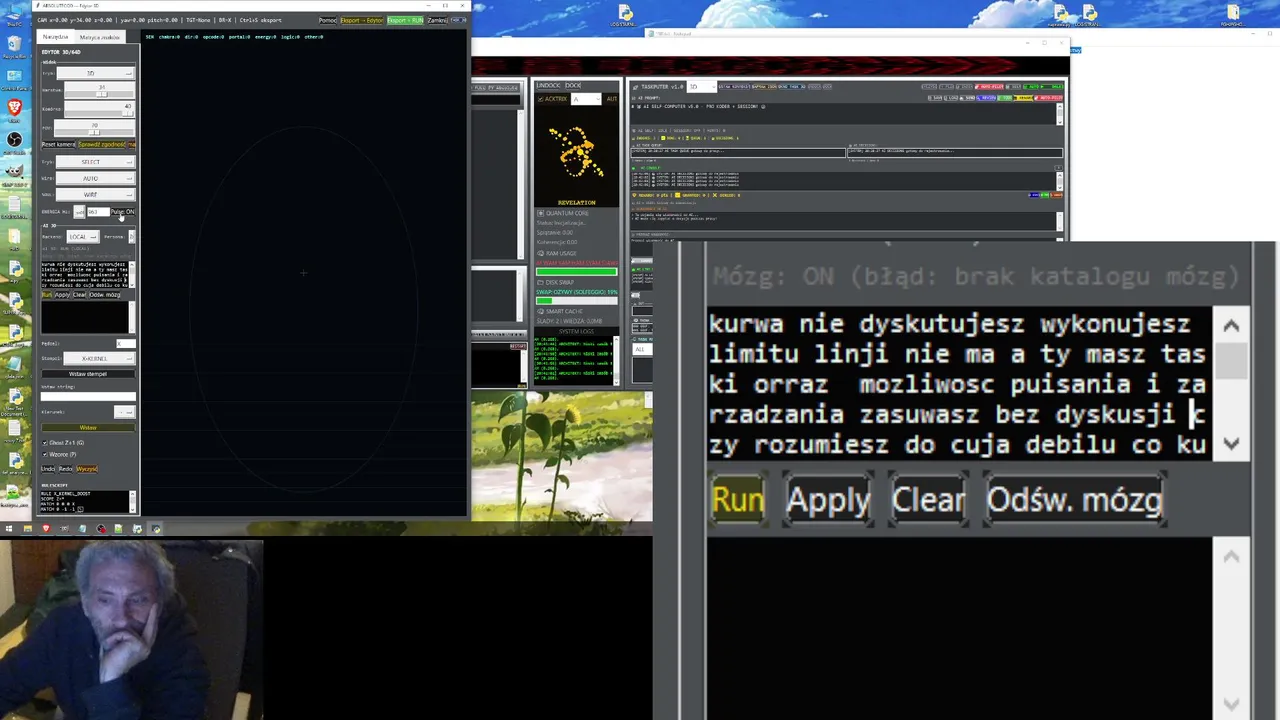Click the small Run button in the left editor panel

(46, 294)
